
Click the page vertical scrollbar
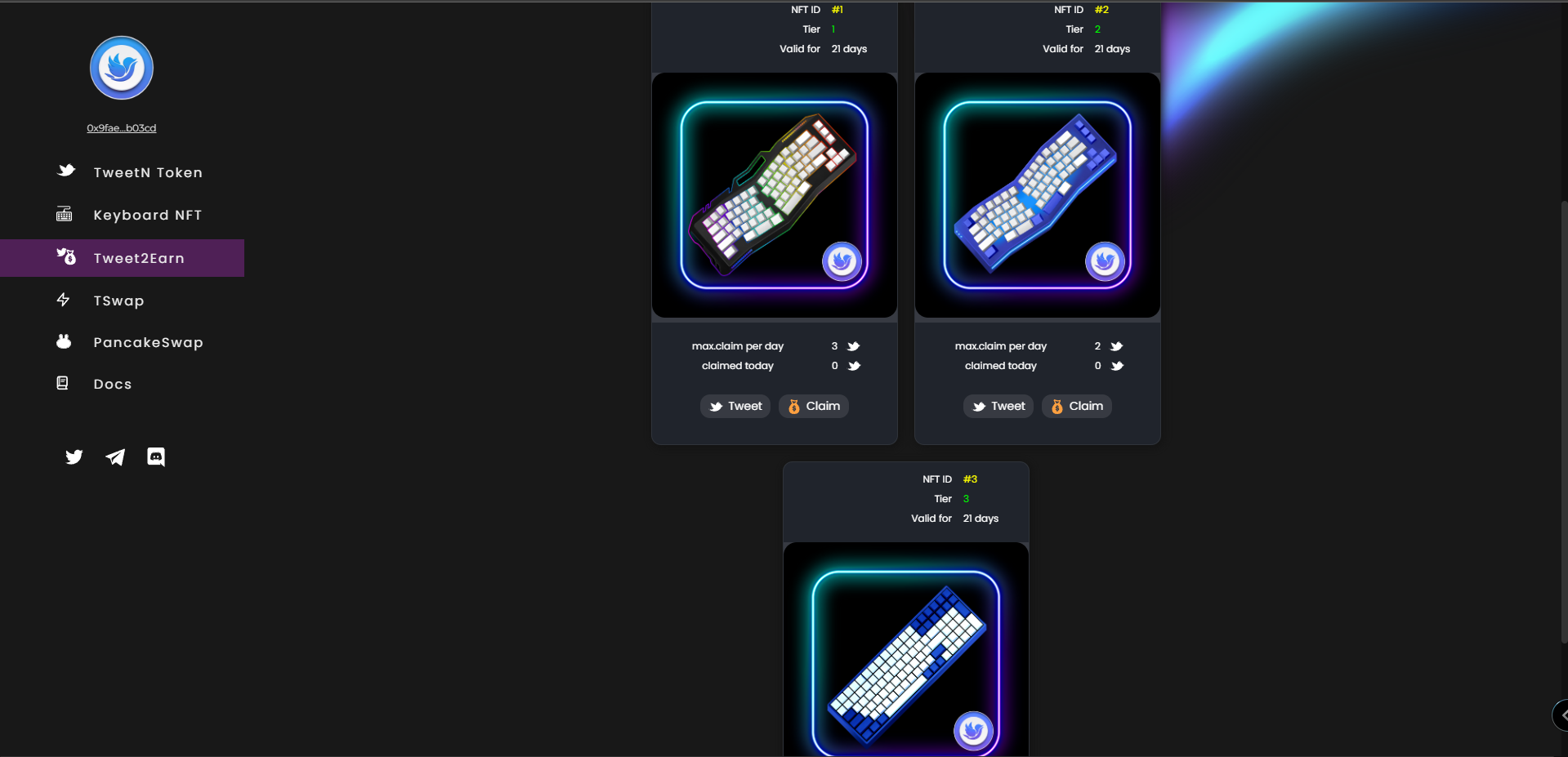pyautogui.click(x=1564, y=421)
